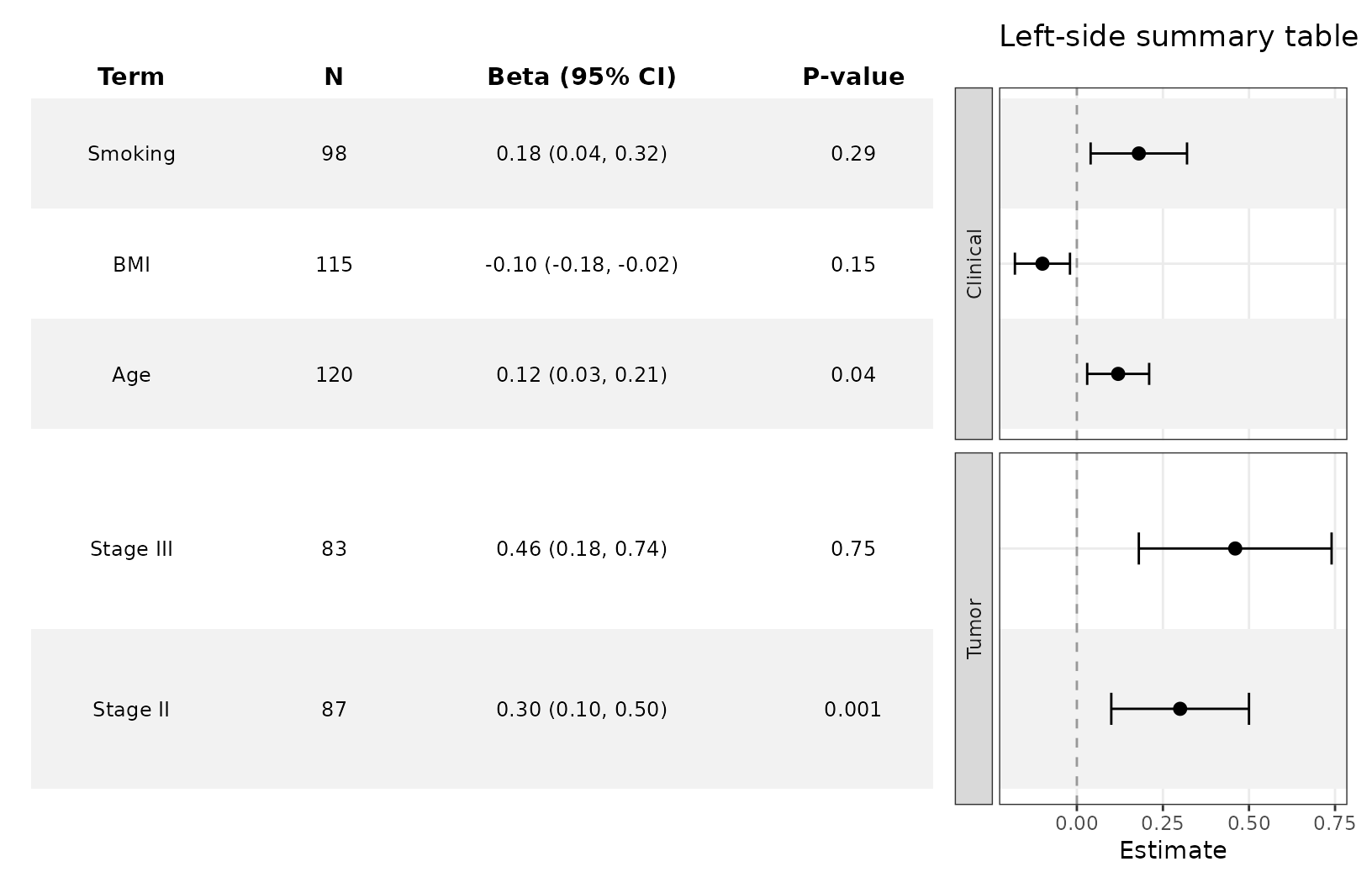The image size is (1372, 888).
Task: Click the Beta (95% CI) column header
Action: 582,77
